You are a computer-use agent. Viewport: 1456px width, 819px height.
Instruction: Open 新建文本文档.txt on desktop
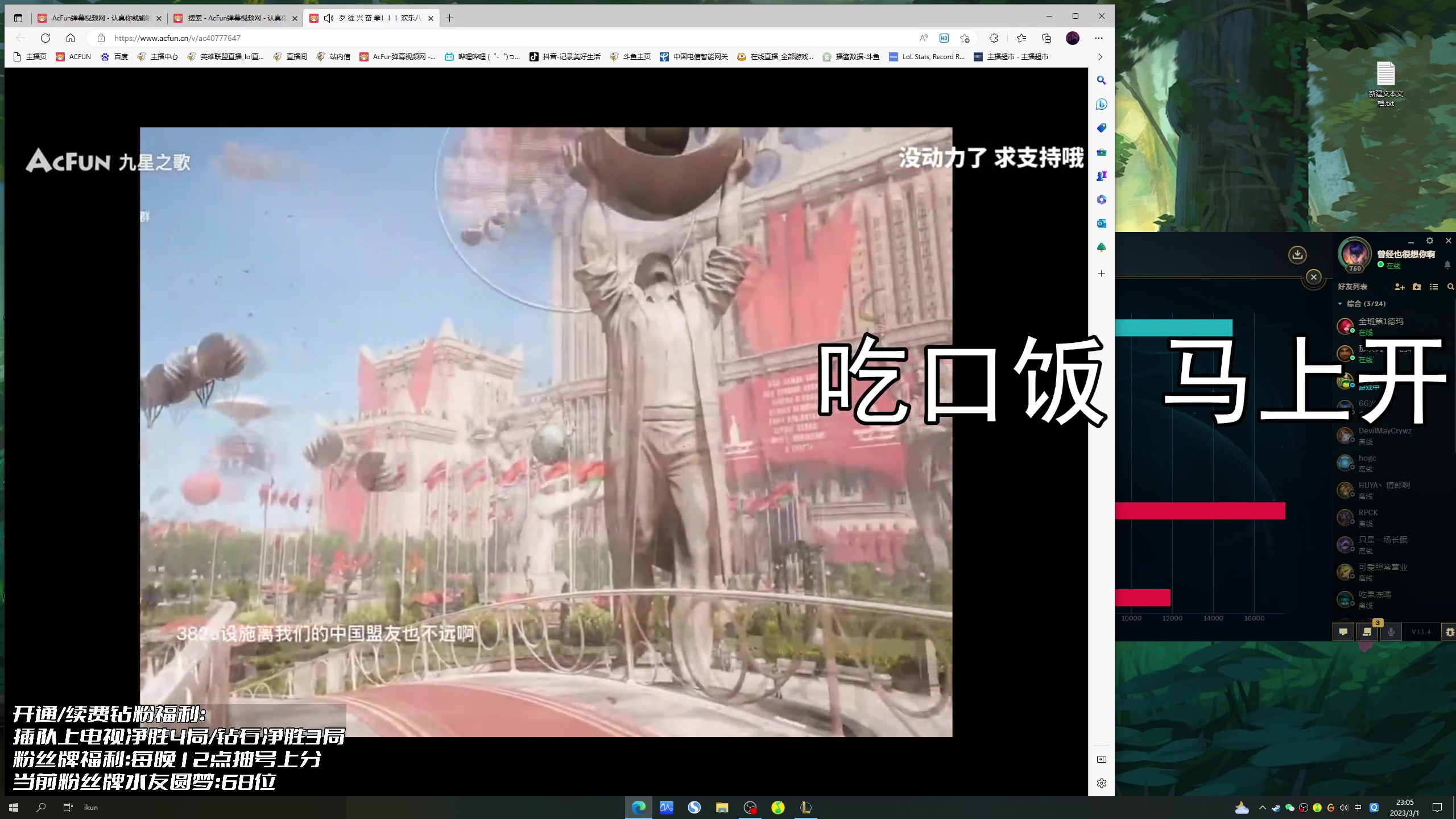1385,84
